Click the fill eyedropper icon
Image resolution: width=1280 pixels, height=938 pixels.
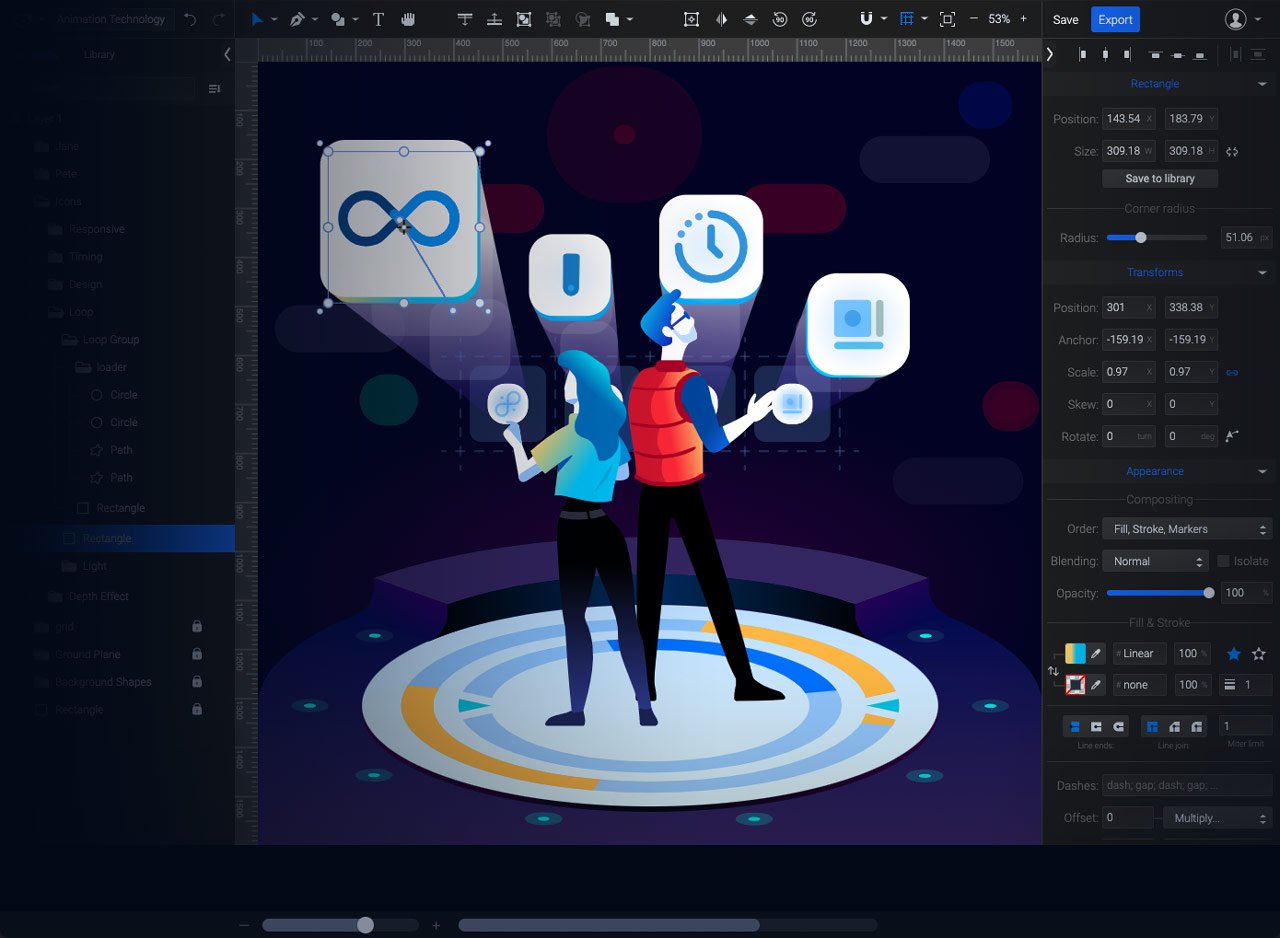click(x=1096, y=654)
